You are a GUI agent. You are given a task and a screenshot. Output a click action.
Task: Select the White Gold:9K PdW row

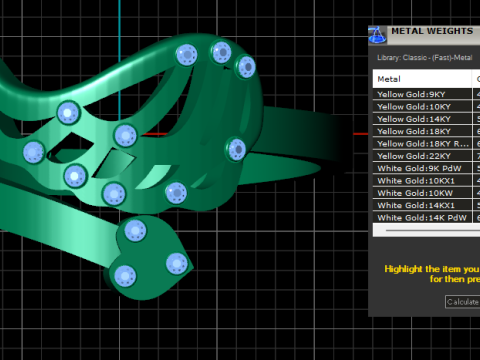click(422, 168)
